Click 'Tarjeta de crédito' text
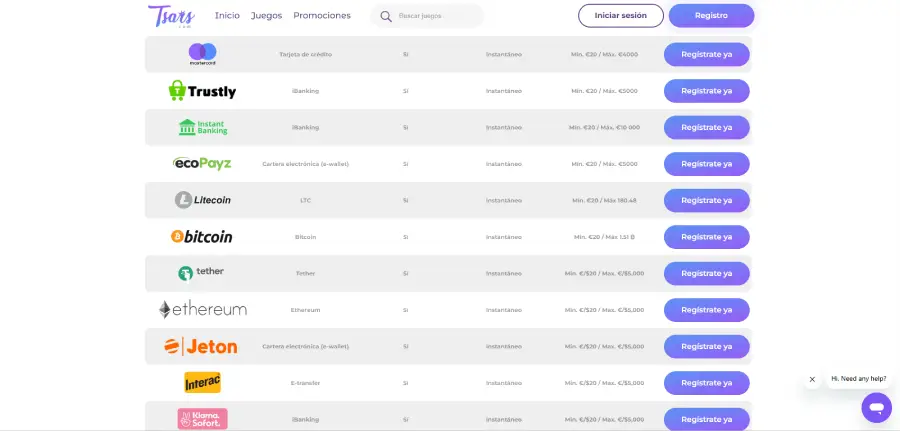Image resolution: width=900 pixels, height=431 pixels. click(x=305, y=55)
